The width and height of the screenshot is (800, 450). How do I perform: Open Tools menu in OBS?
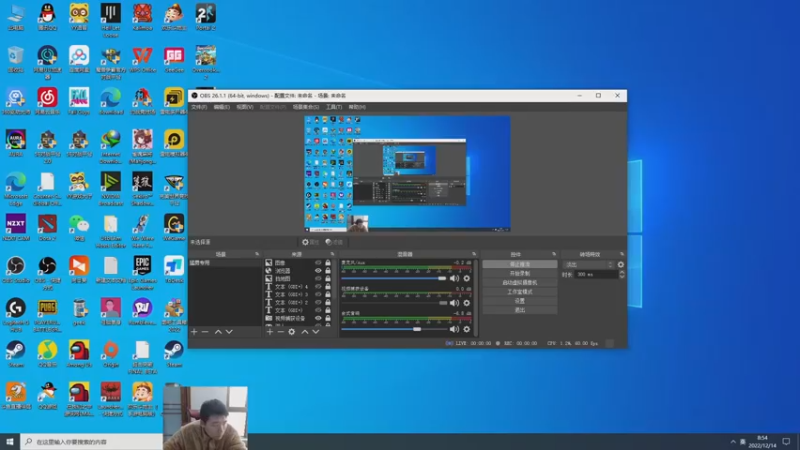point(334,107)
